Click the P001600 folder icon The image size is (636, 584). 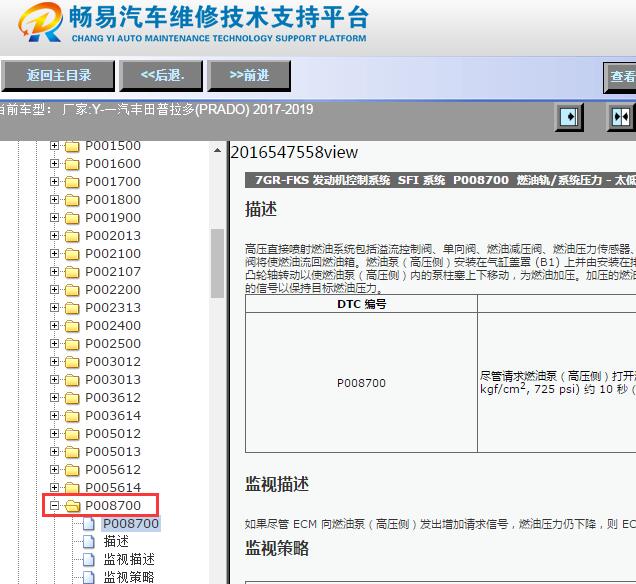coord(72,164)
